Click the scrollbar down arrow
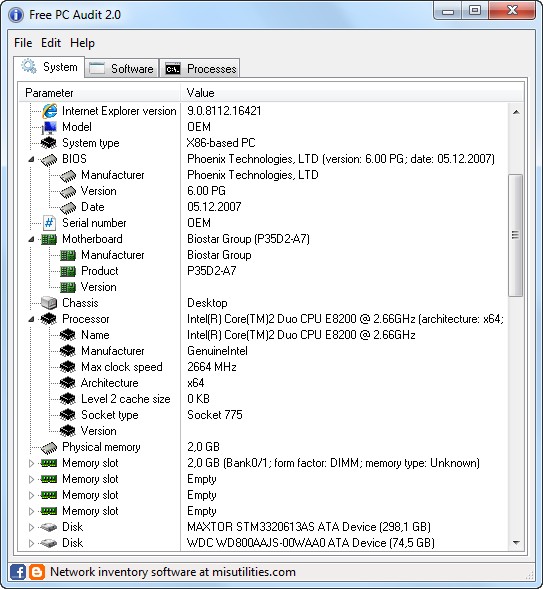The height and width of the screenshot is (589, 543). pyautogui.click(x=516, y=542)
